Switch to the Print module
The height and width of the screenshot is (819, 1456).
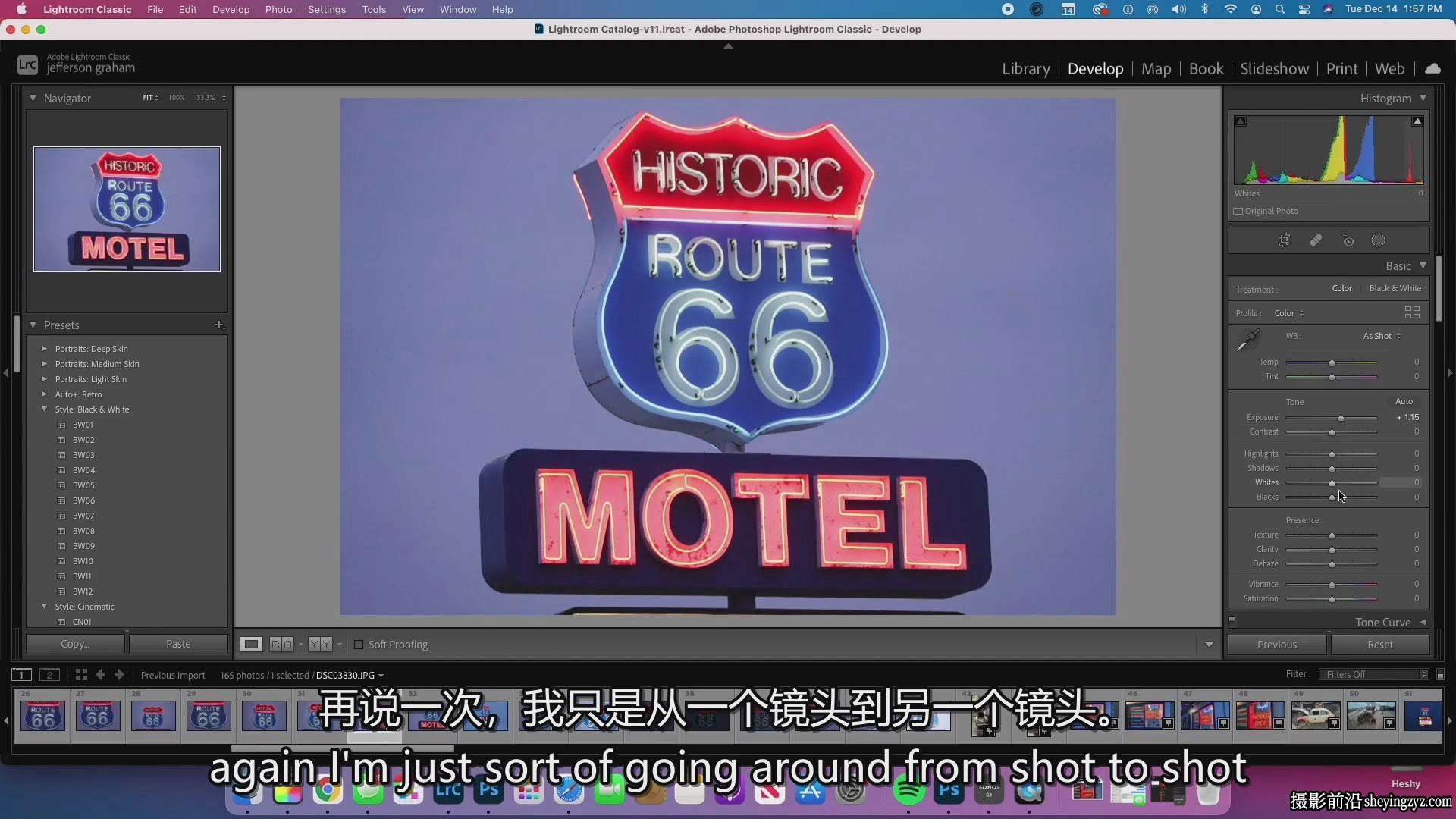click(1341, 68)
